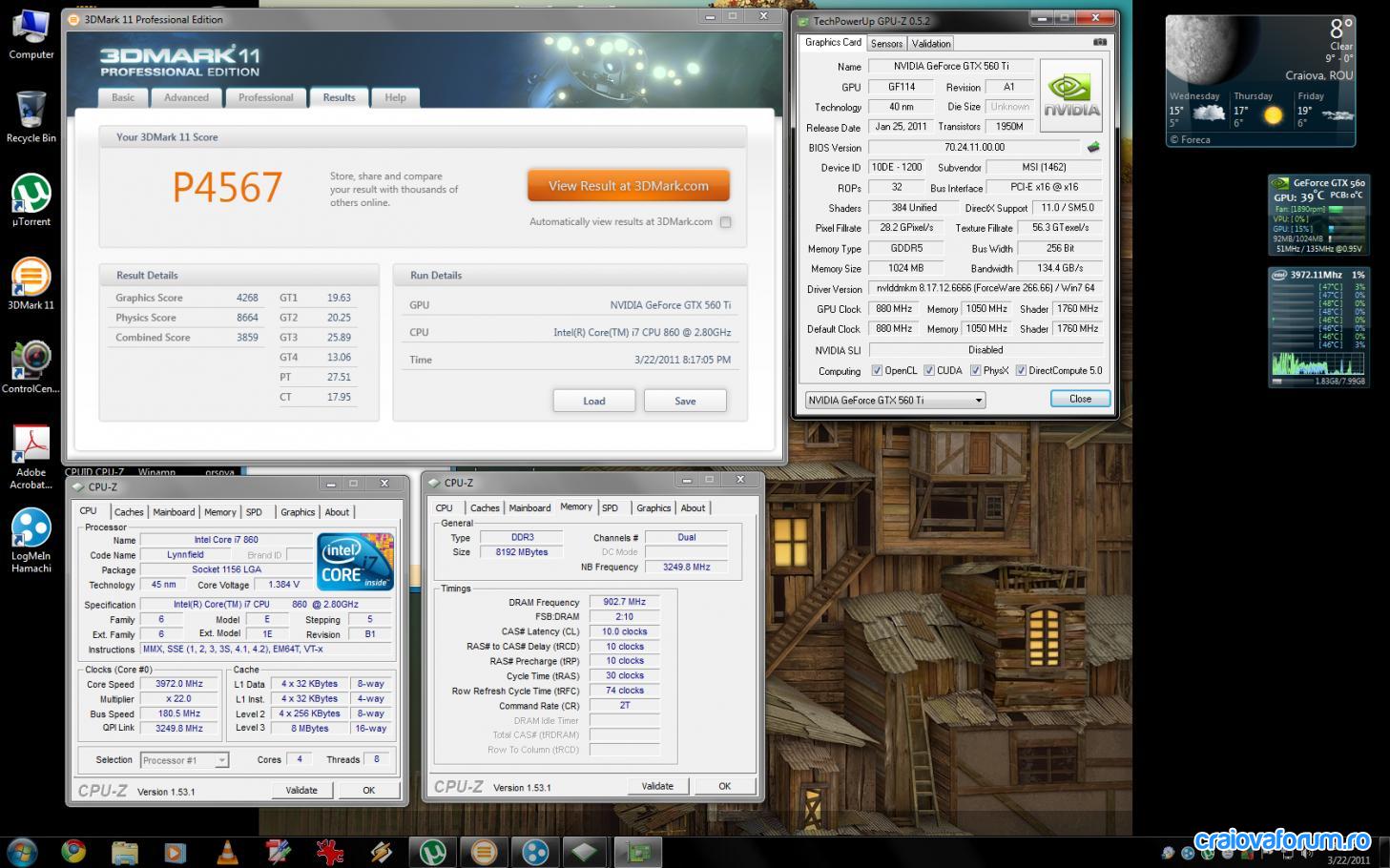This screenshot has height=868, width=1390.
Task: Click the GeForce GTX 560 monitoring gadget
Action: (x=1317, y=216)
